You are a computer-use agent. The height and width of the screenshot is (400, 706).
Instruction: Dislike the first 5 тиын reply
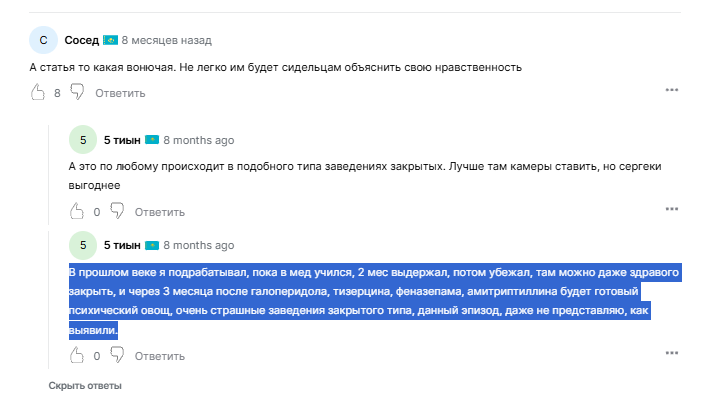click(116, 211)
